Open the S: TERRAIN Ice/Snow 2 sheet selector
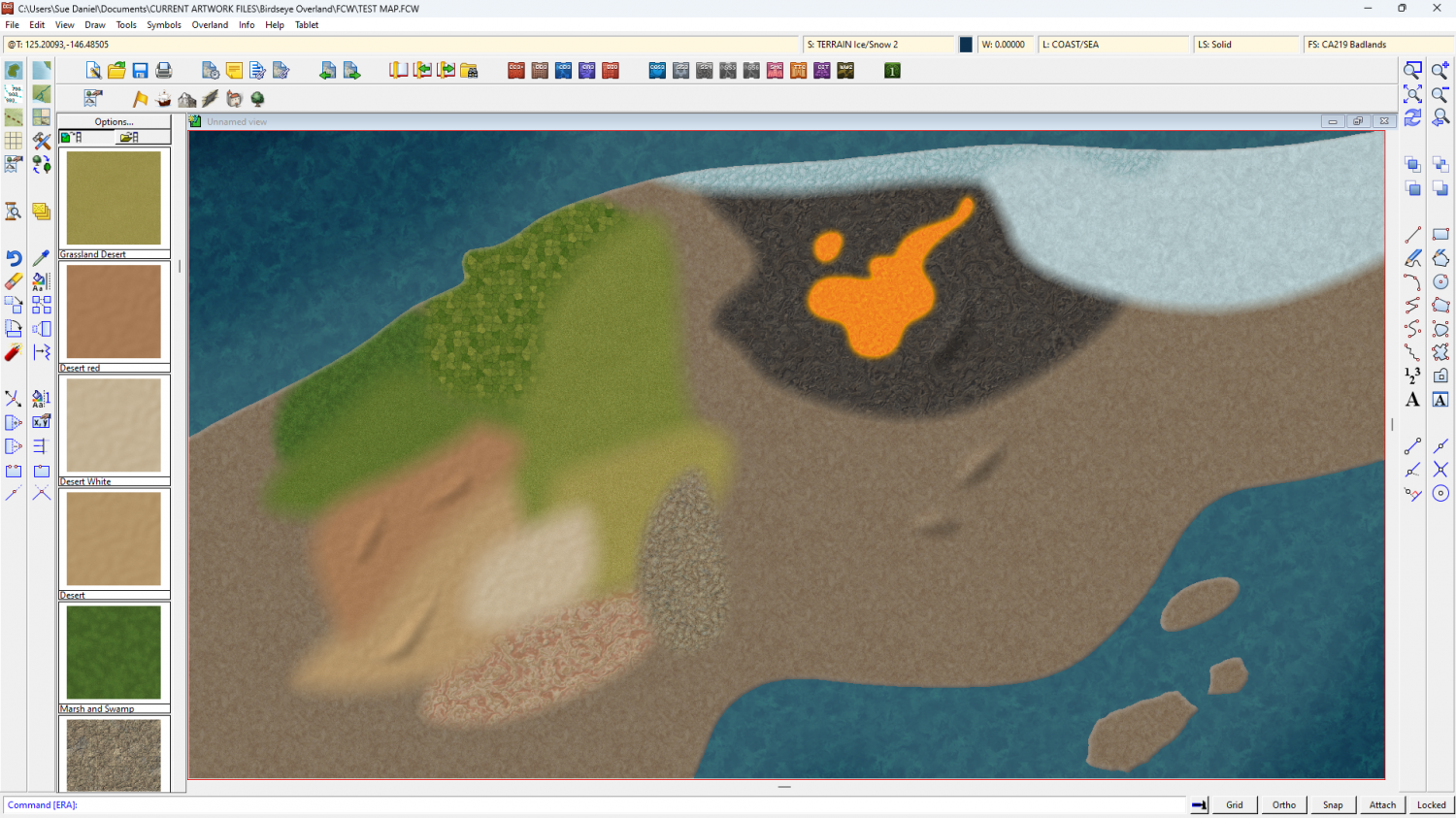This screenshot has height=818, width=1456. point(878,45)
